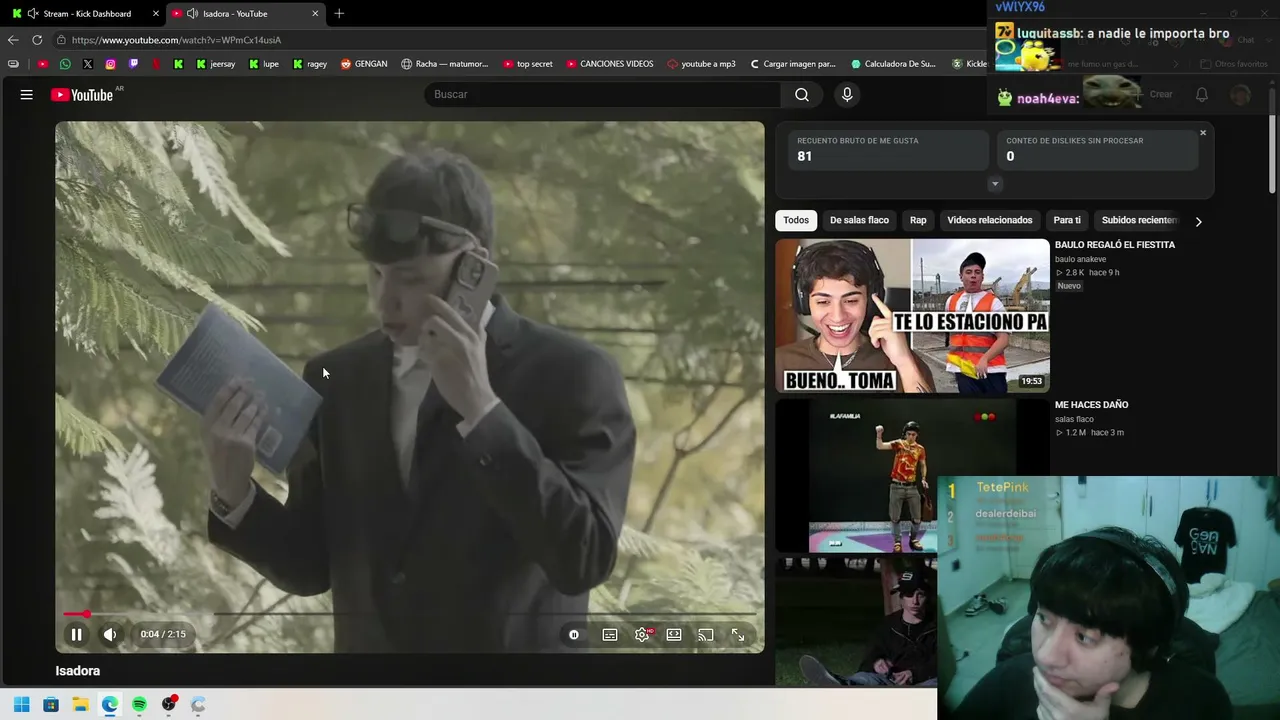Open the jeersay Kick bookmark
1280x720 pixels.
[x=216, y=64]
